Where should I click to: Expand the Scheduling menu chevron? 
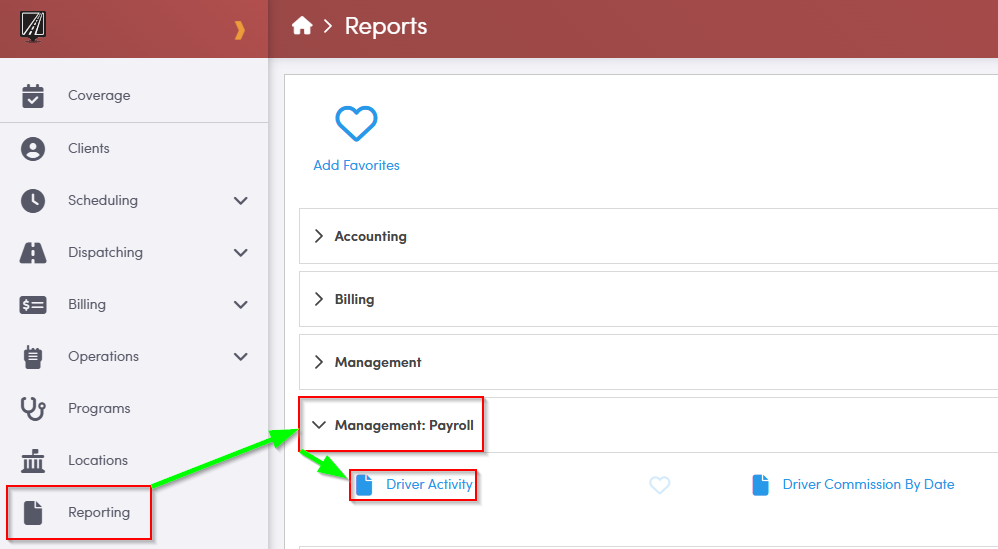click(240, 200)
